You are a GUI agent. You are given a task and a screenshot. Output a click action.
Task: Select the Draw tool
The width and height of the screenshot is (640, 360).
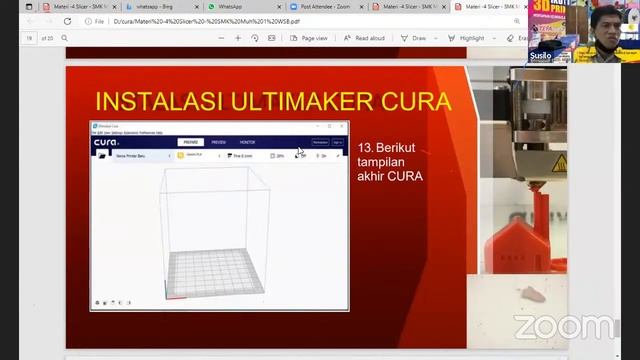click(x=413, y=38)
